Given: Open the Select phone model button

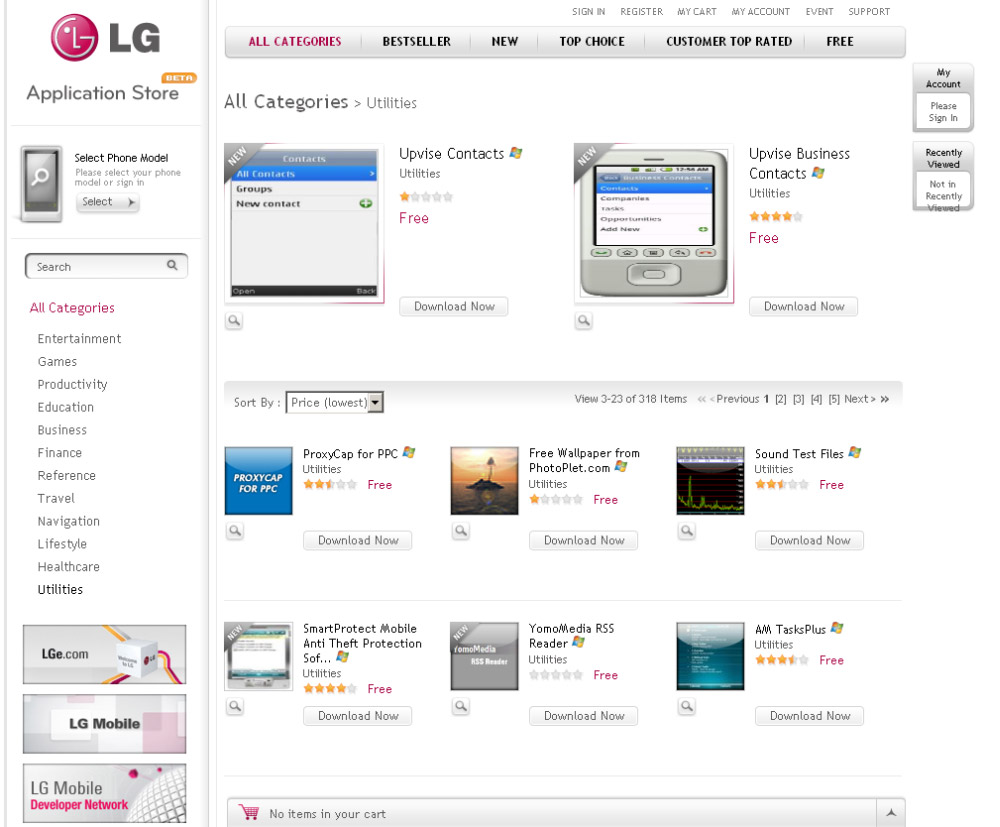Looking at the screenshot, I should pos(107,202).
